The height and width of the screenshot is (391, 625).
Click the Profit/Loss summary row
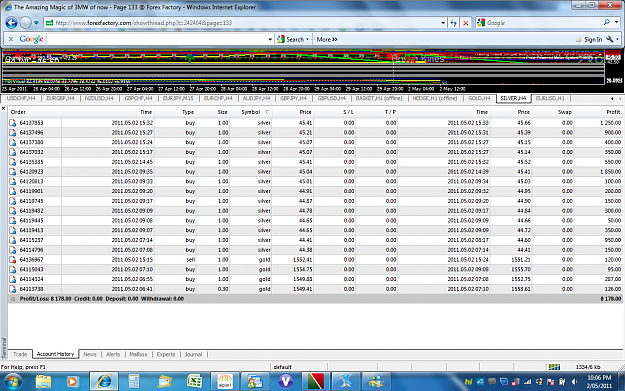click(x=315, y=299)
